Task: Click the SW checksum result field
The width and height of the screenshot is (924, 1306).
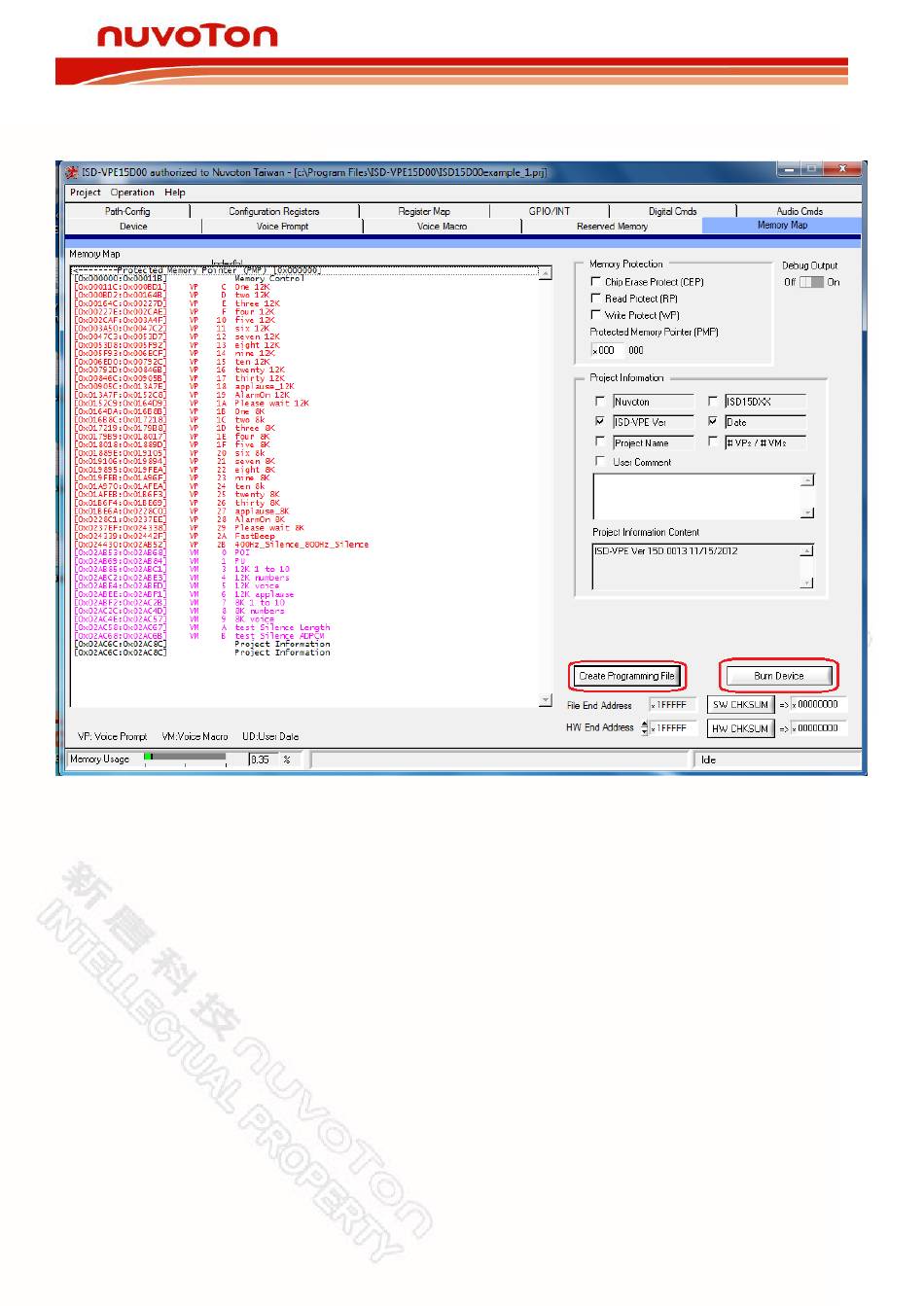Action: pos(819,705)
